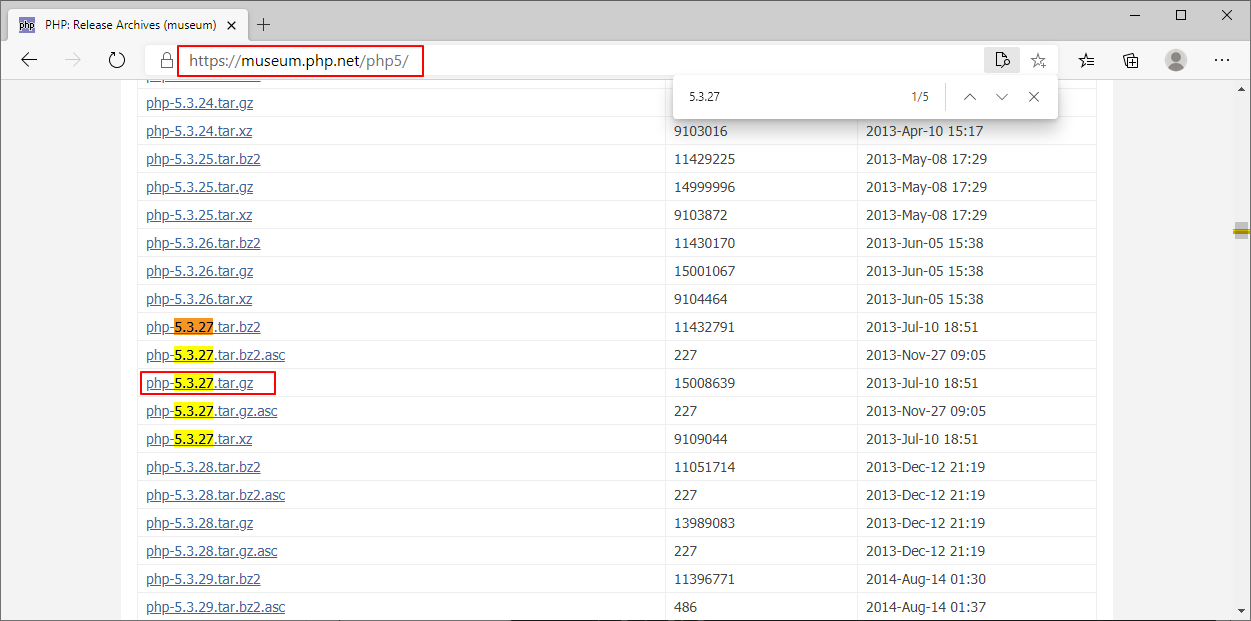Reload the current page

(117, 60)
